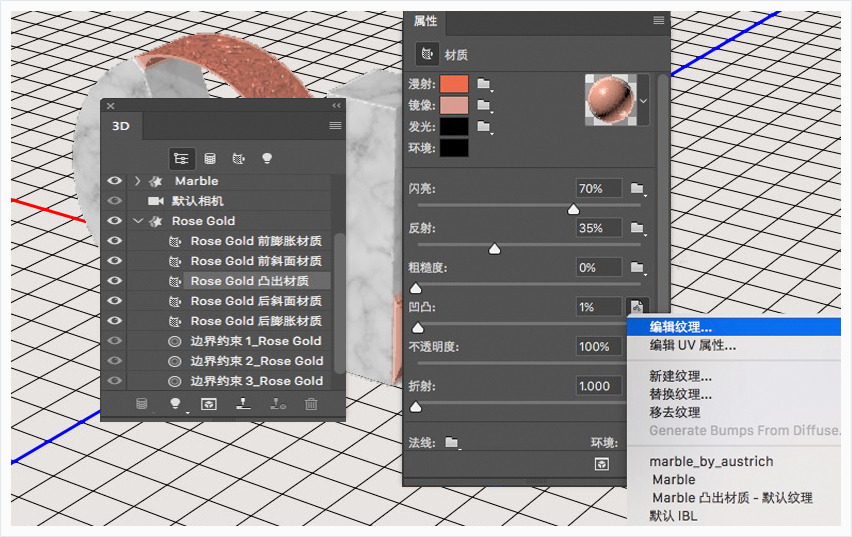Click the render icon at Properties panel bottom

click(x=602, y=464)
